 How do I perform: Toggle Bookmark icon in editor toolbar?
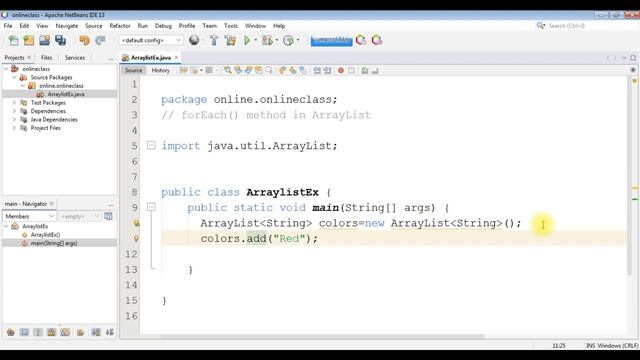pos(303,70)
